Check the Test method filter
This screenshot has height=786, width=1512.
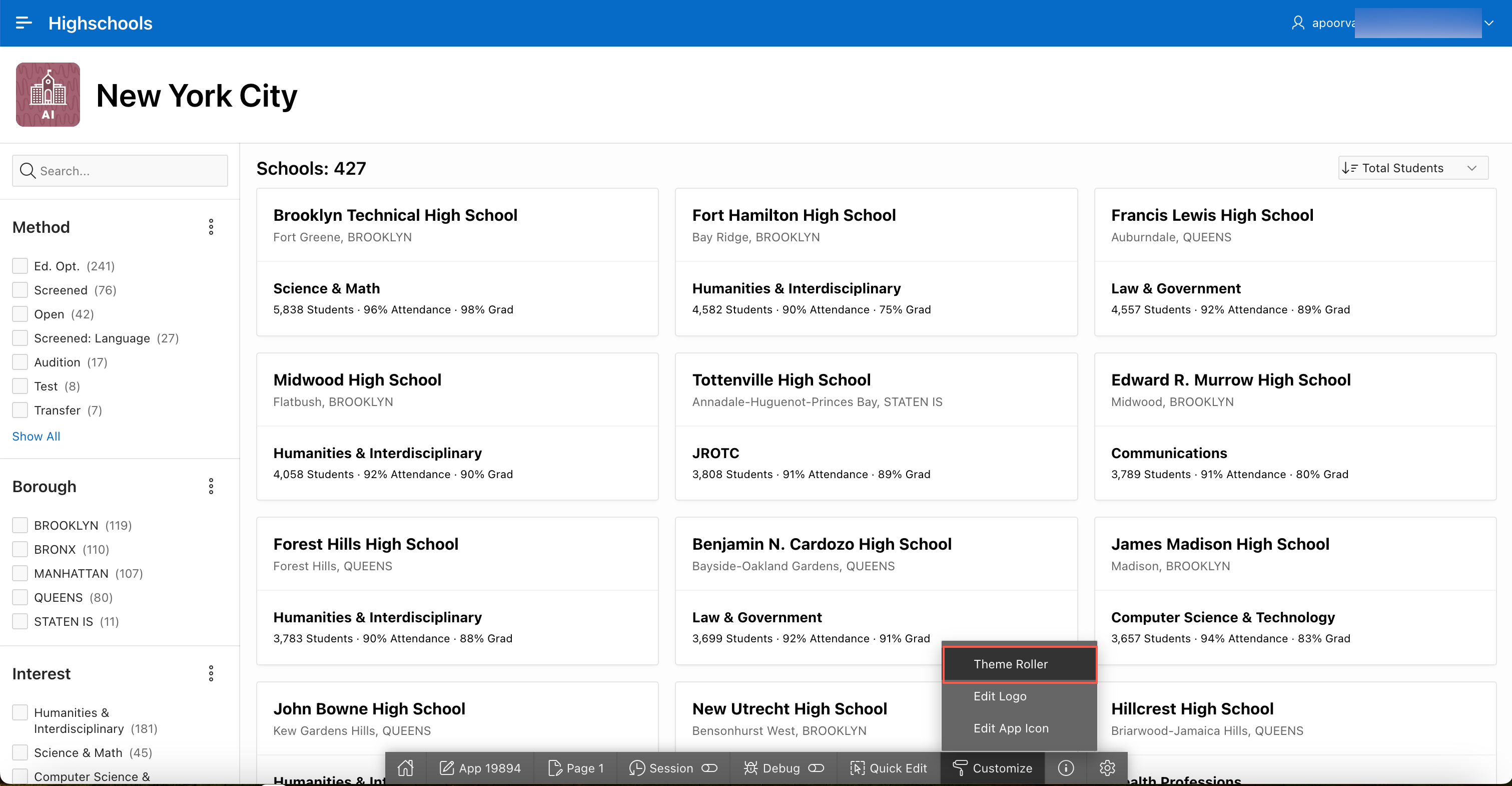coord(20,386)
